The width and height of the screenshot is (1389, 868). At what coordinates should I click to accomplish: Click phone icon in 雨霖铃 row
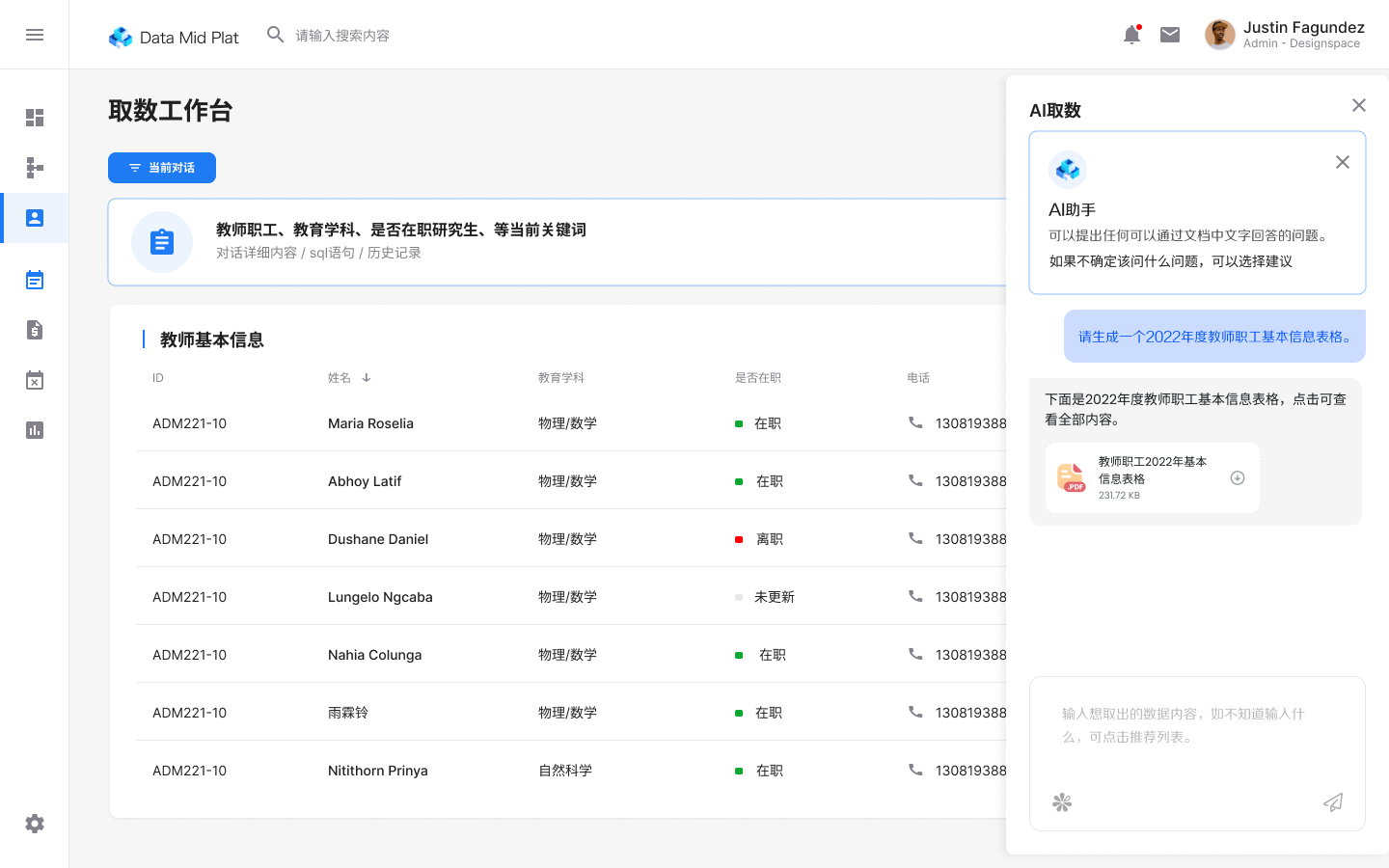pyautogui.click(x=915, y=712)
